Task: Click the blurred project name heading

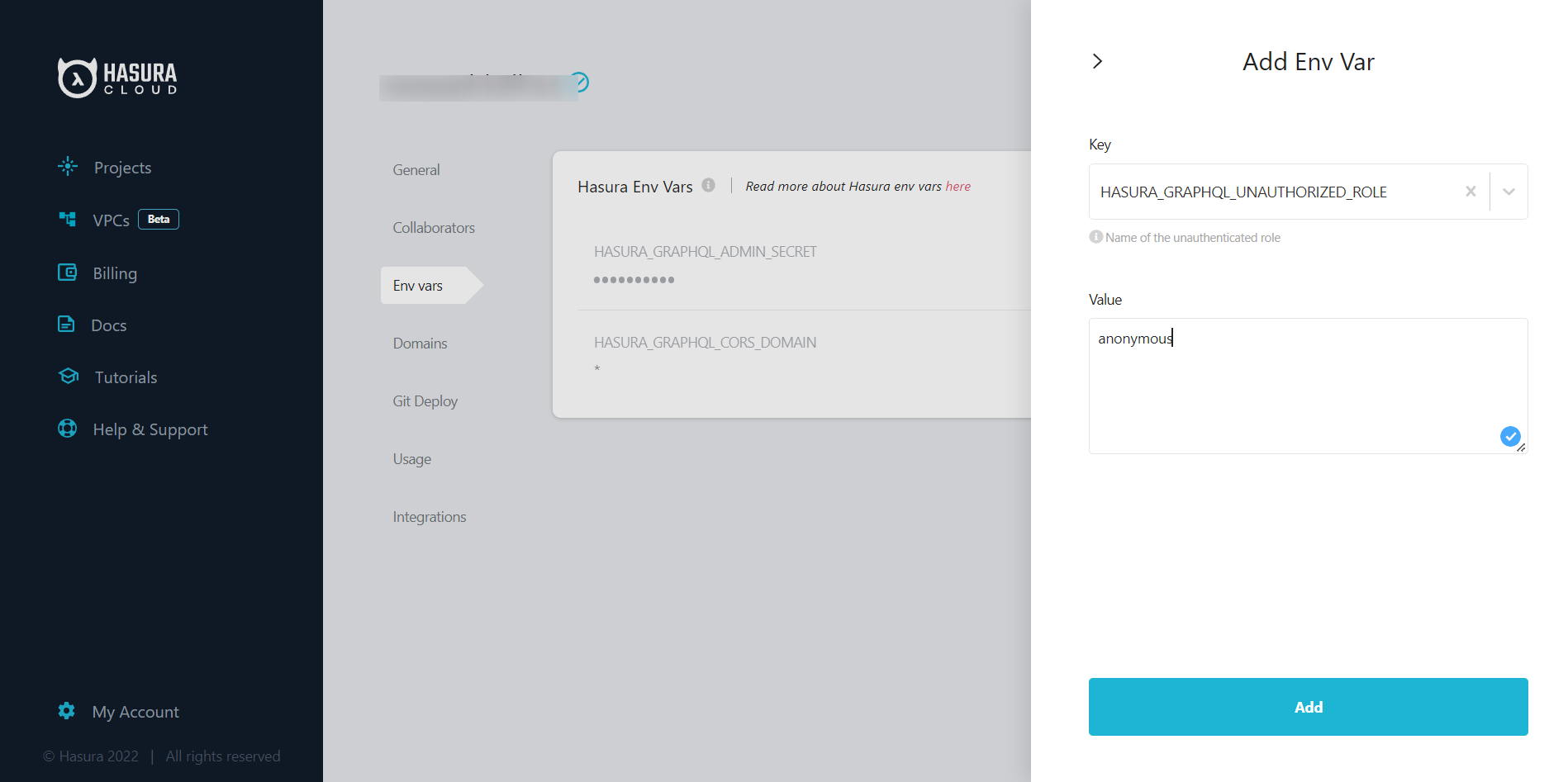Action: pos(478,87)
